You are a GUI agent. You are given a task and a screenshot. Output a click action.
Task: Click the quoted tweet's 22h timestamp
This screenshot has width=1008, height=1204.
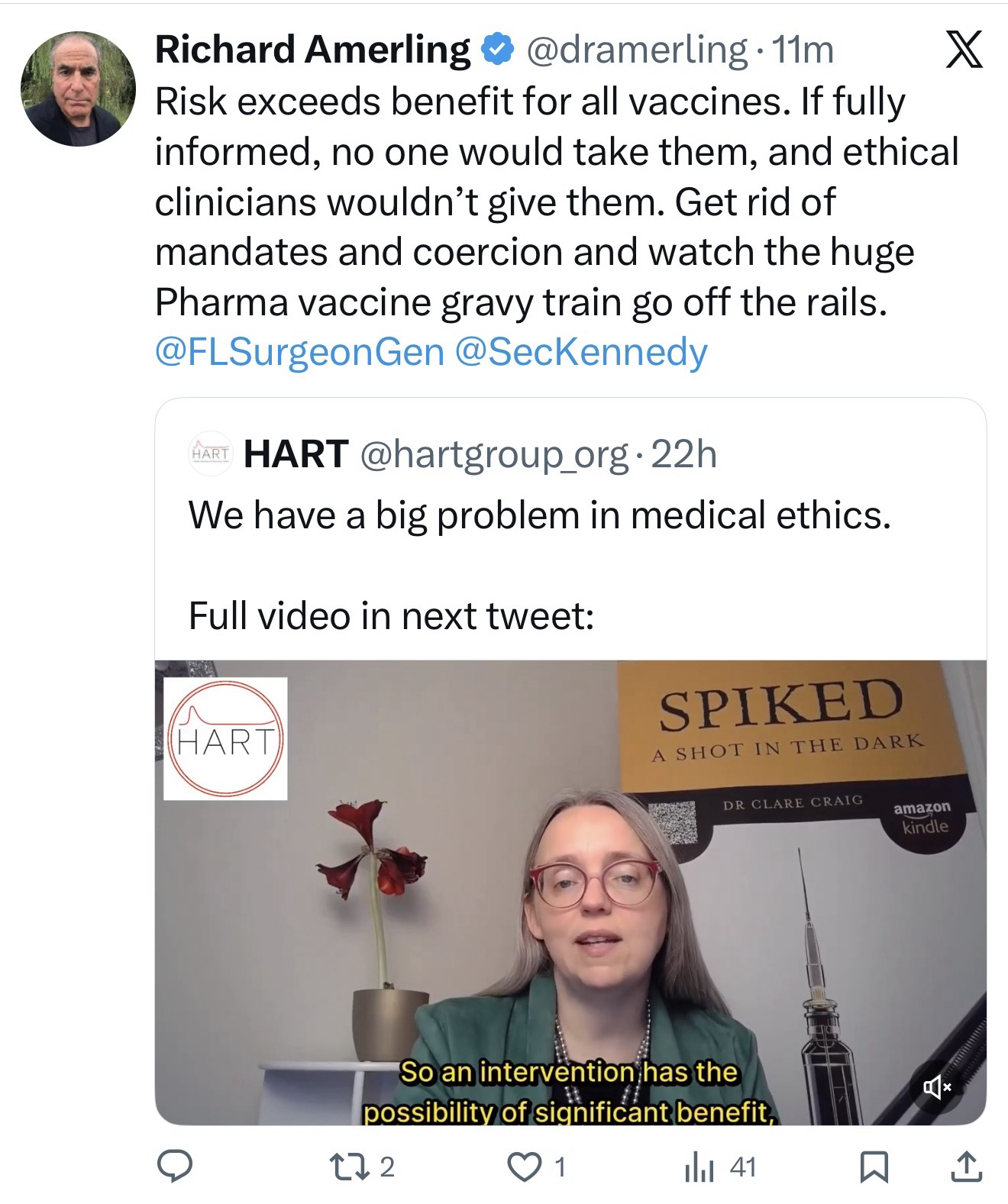684,454
